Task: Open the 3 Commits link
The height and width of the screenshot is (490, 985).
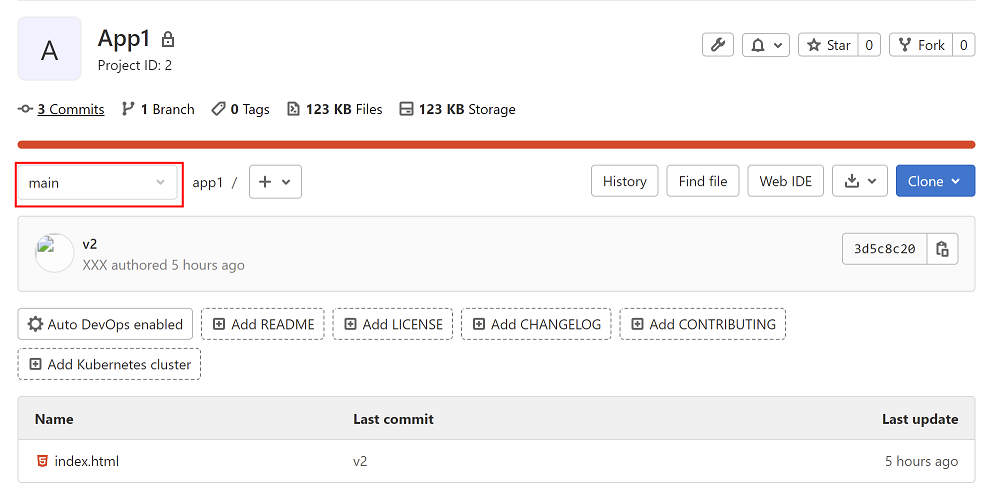Action: (70, 109)
